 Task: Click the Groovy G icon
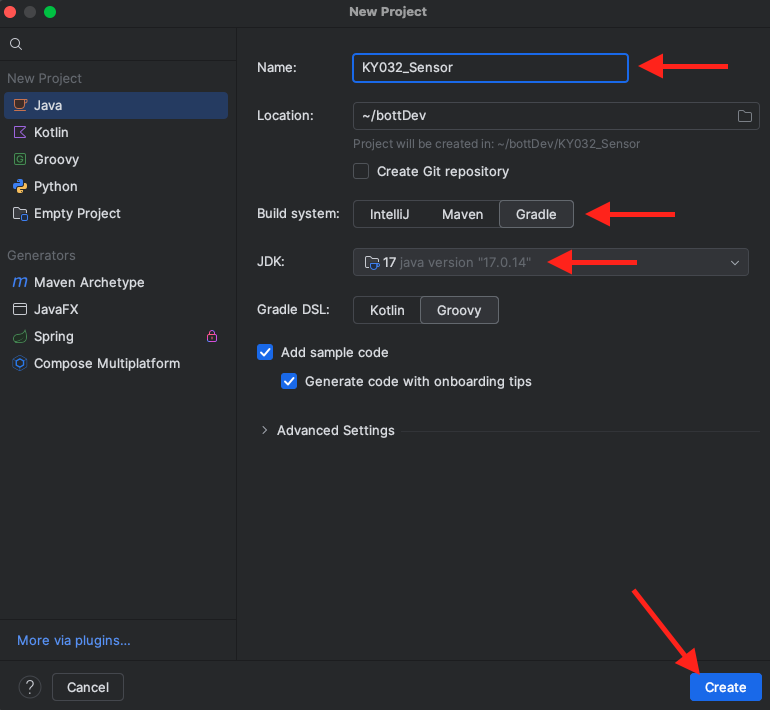[x=20, y=159]
